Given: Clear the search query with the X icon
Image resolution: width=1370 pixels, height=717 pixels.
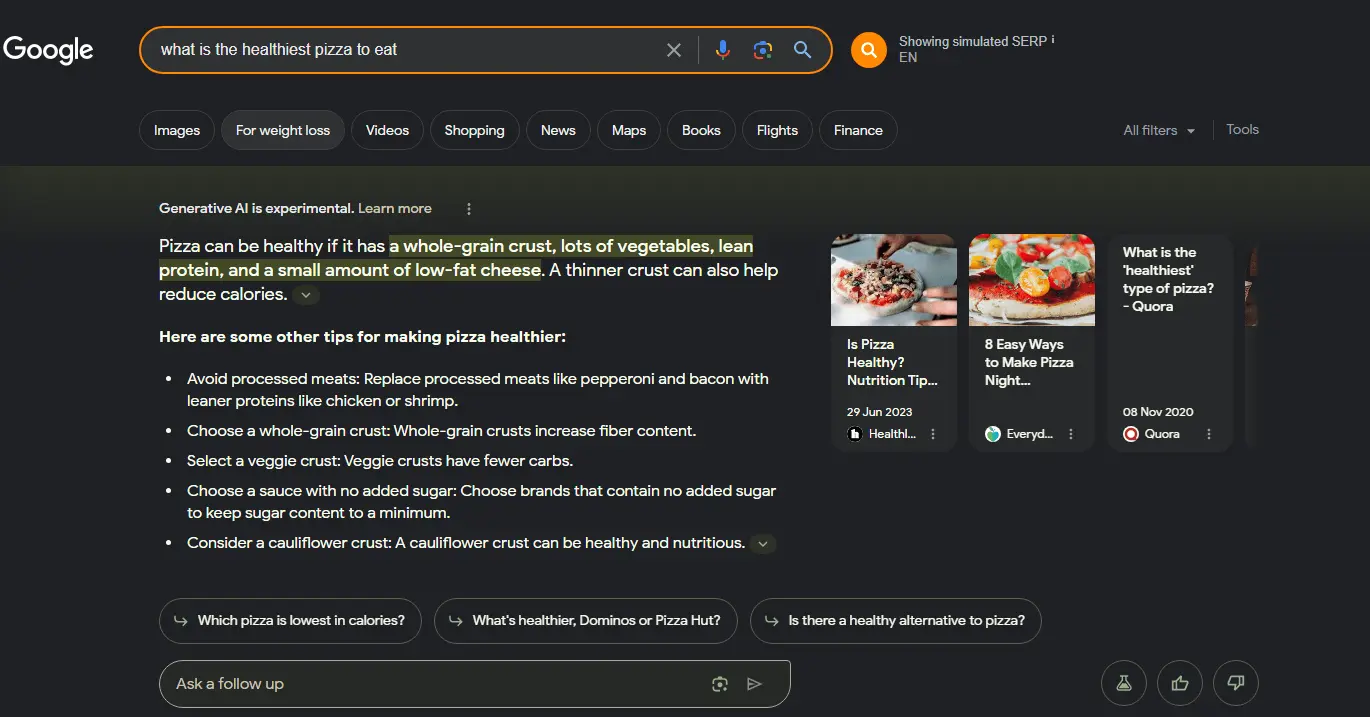Looking at the screenshot, I should pos(674,50).
